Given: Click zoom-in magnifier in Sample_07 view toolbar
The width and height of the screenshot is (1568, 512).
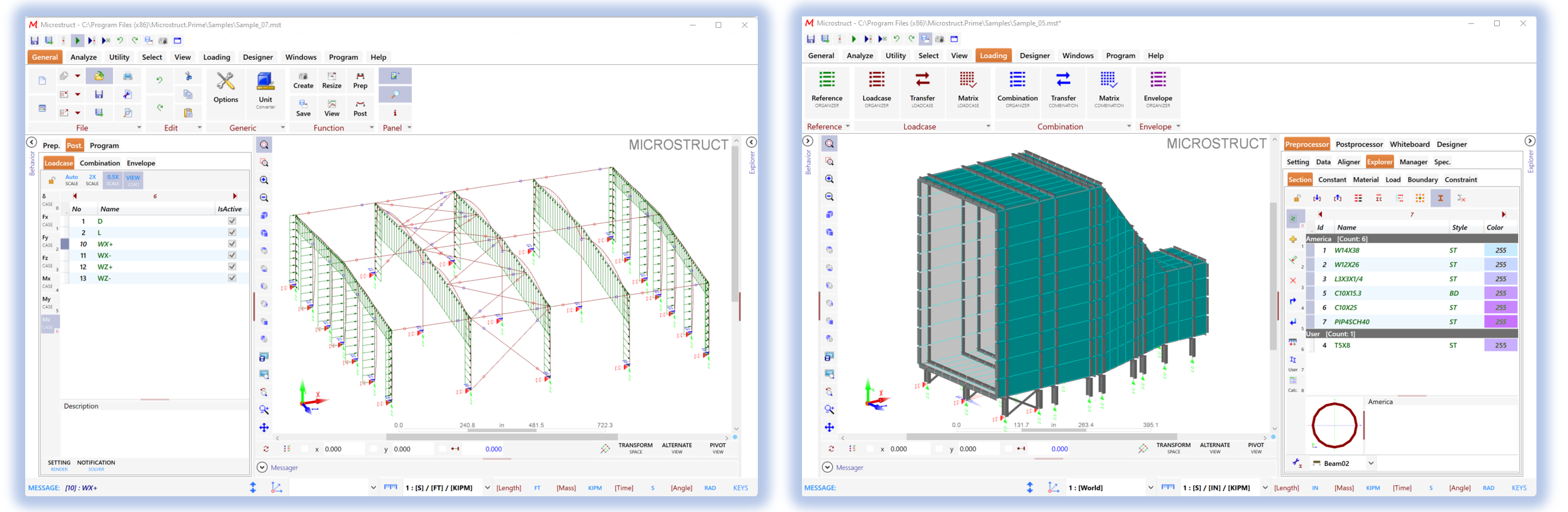Looking at the screenshot, I should tap(264, 180).
